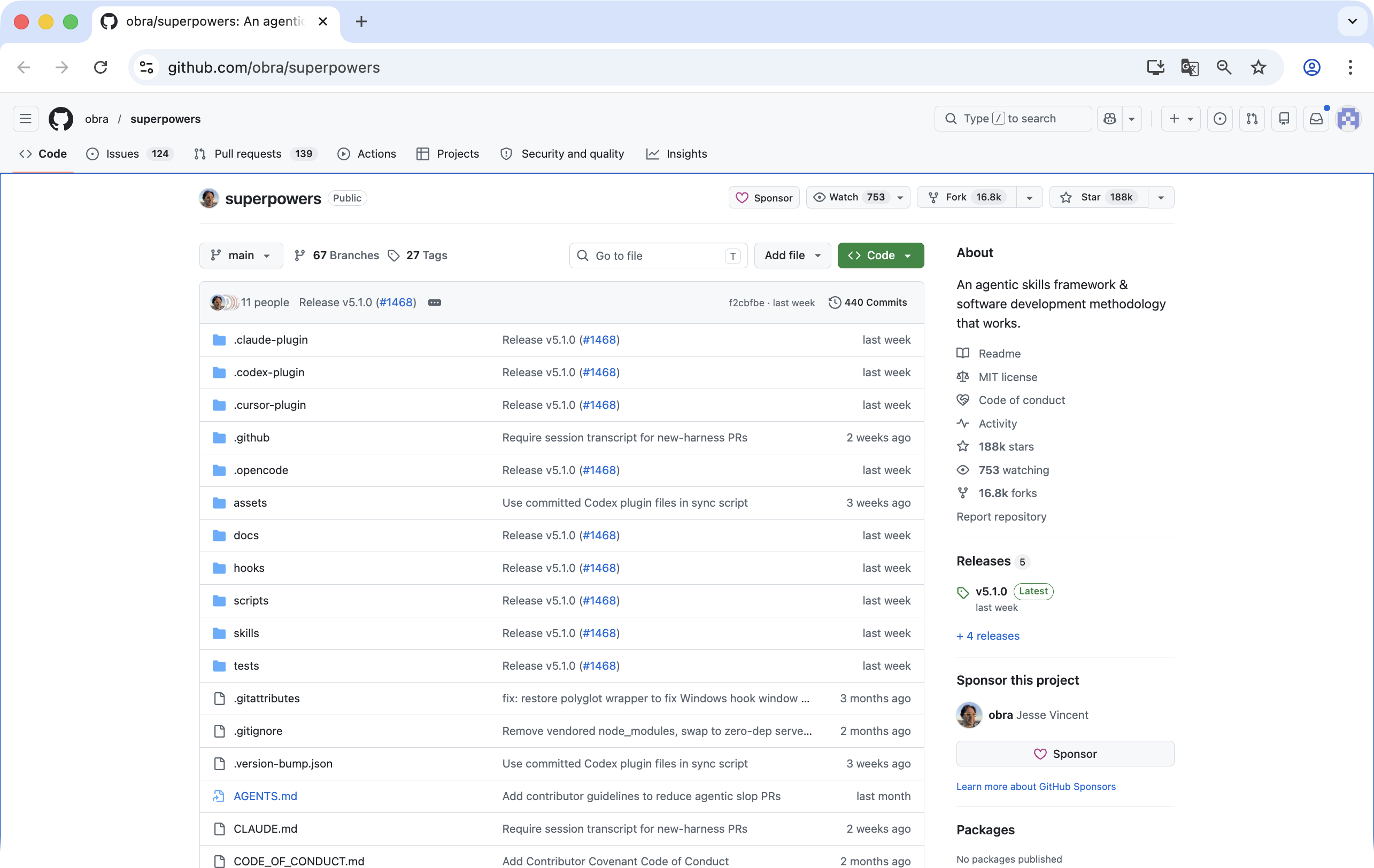The height and width of the screenshot is (868, 1374).
Task: Open Security and quality tab
Action: [562, 154]
